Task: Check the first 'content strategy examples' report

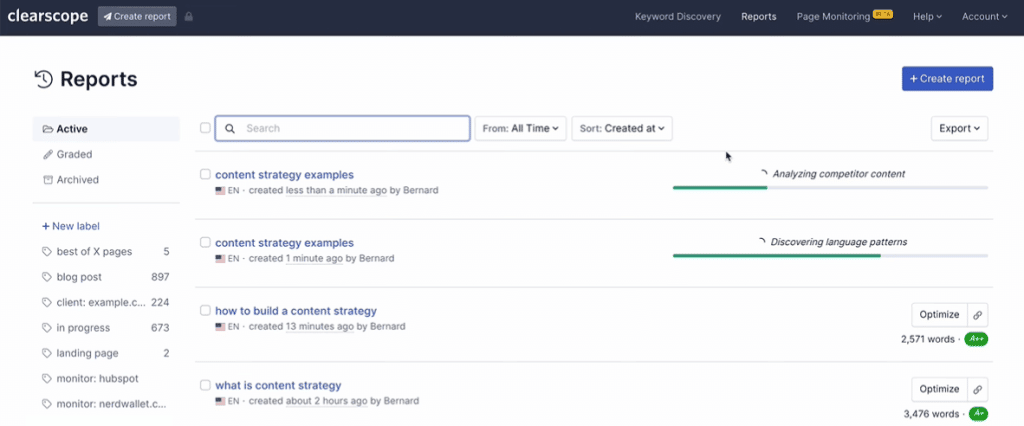Action: pyautogui.click(x=205, y=174)
